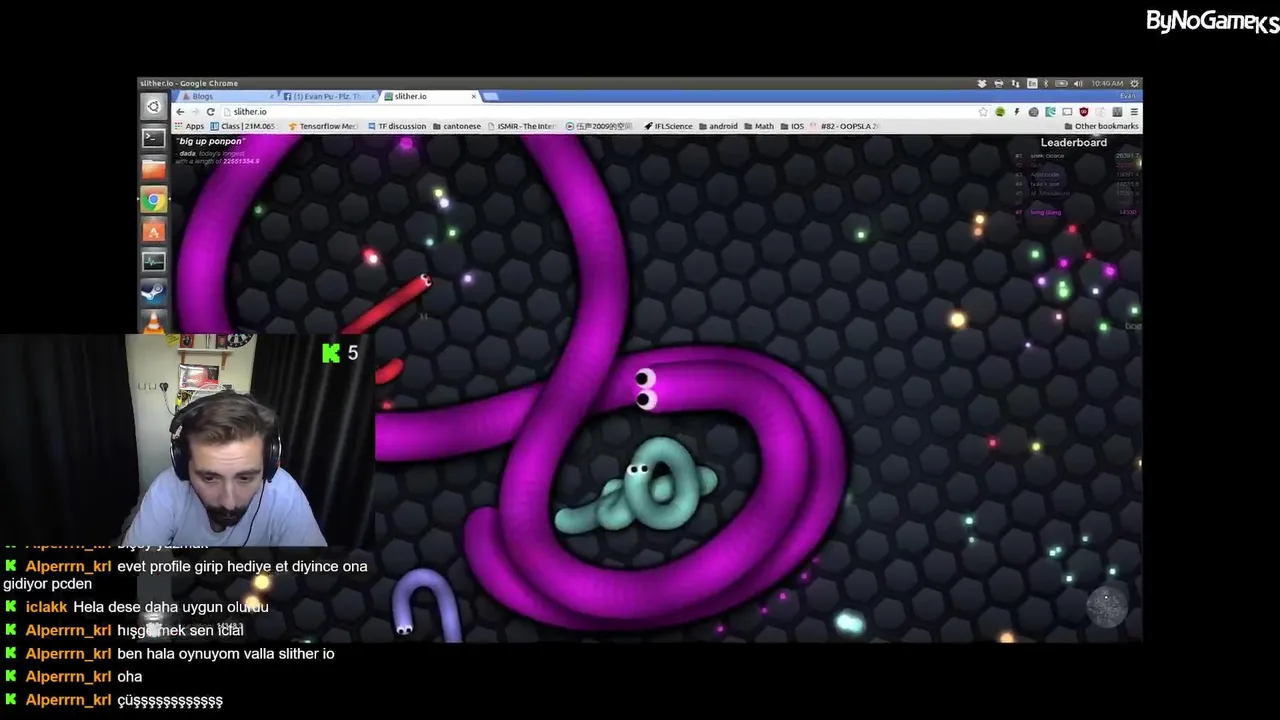Click the lightning bolt extension icon

1017,112
